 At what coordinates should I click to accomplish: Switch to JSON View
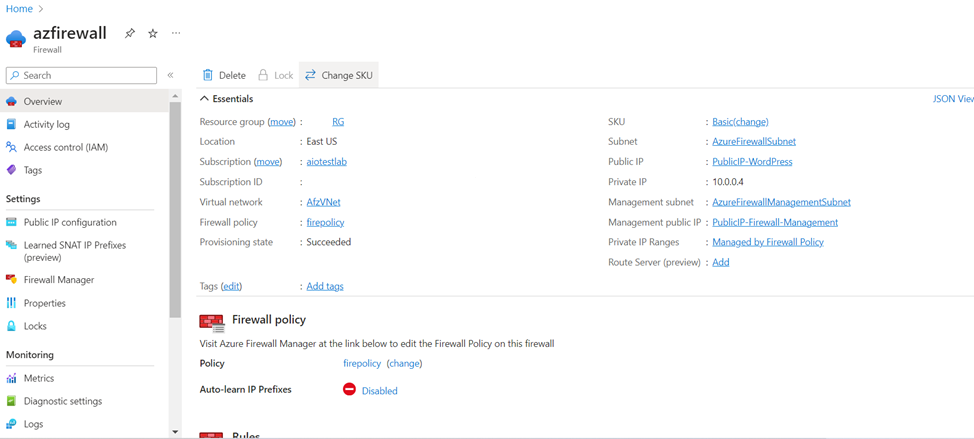[953, 99]
